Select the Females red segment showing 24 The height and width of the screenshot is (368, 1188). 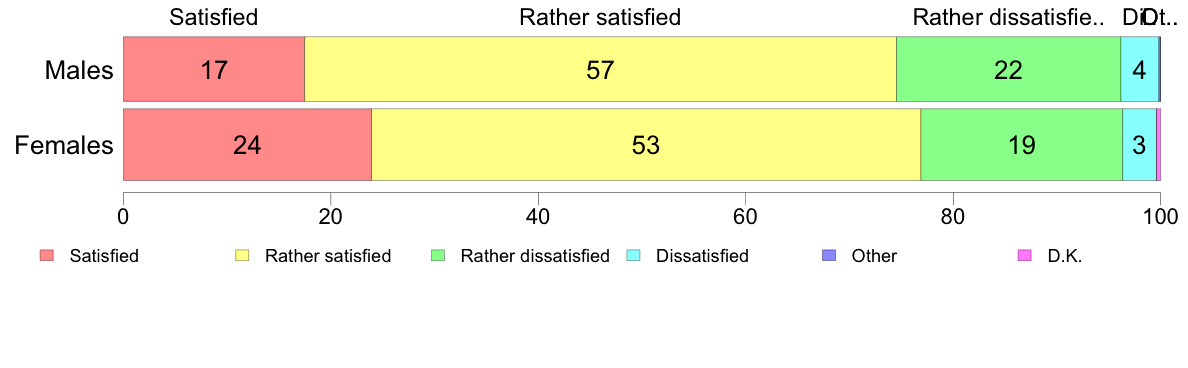point(248,145)
